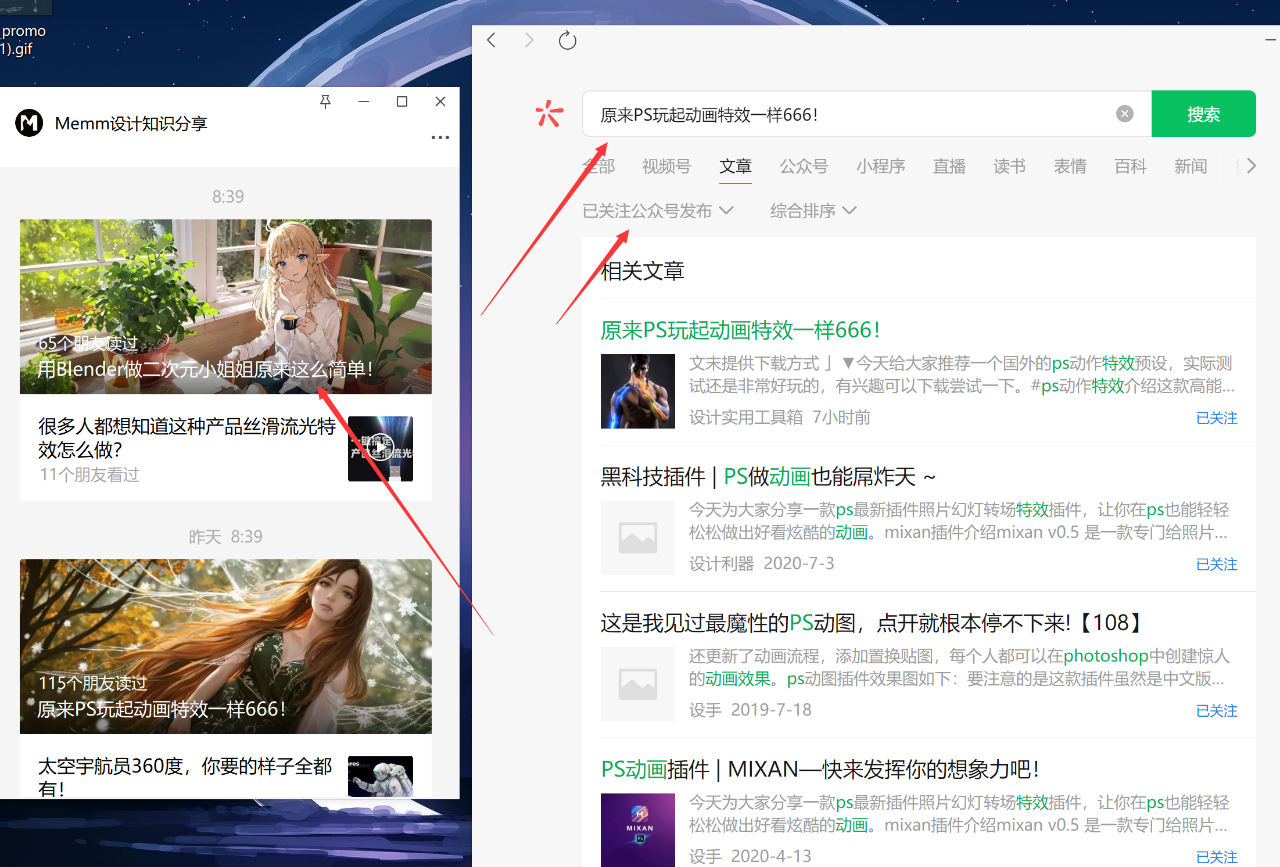Click the Memm设计知识分享 title
The image size is (1280, 867).
(131, 124)
